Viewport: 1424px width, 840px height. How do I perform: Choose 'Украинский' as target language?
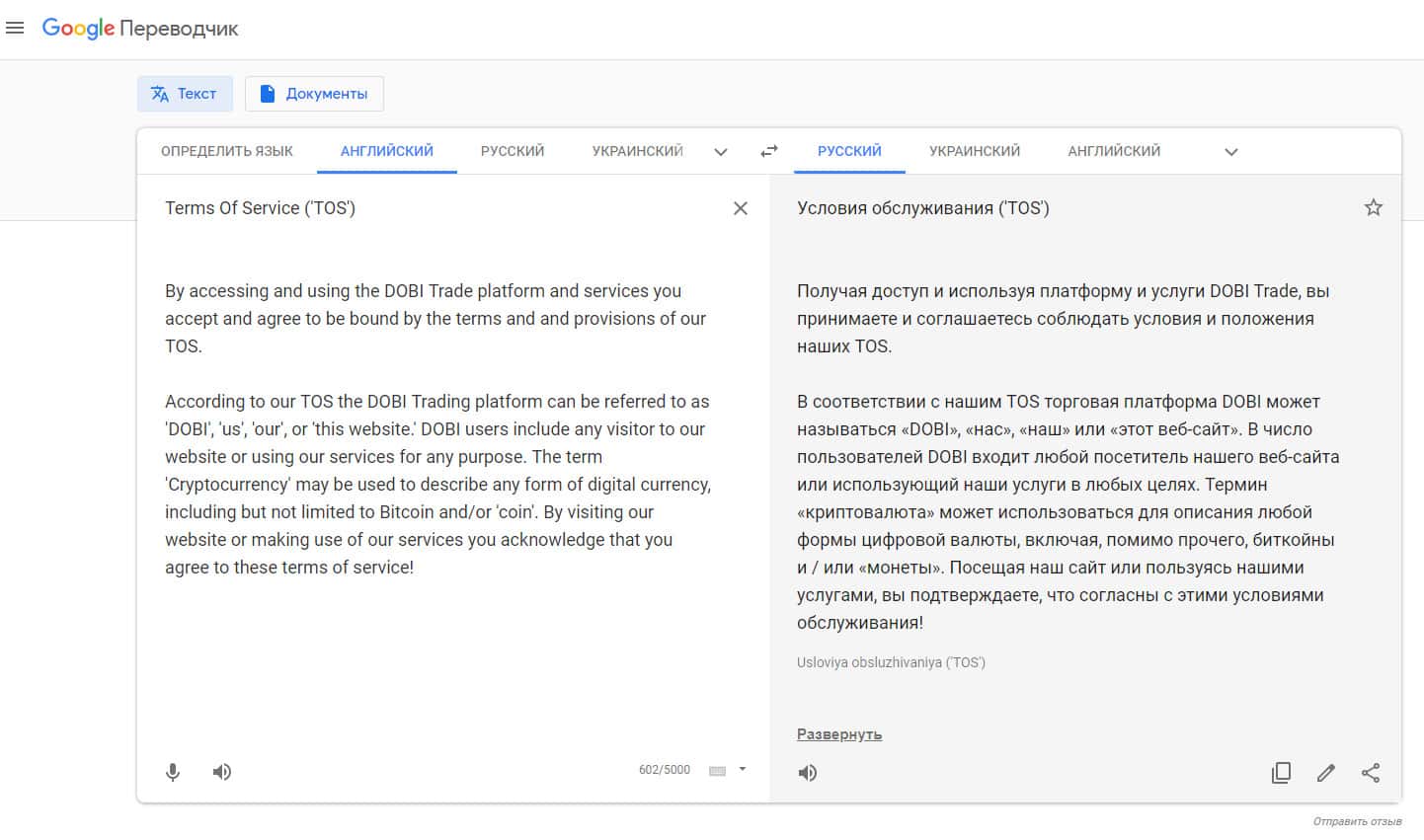pos(975,151)
